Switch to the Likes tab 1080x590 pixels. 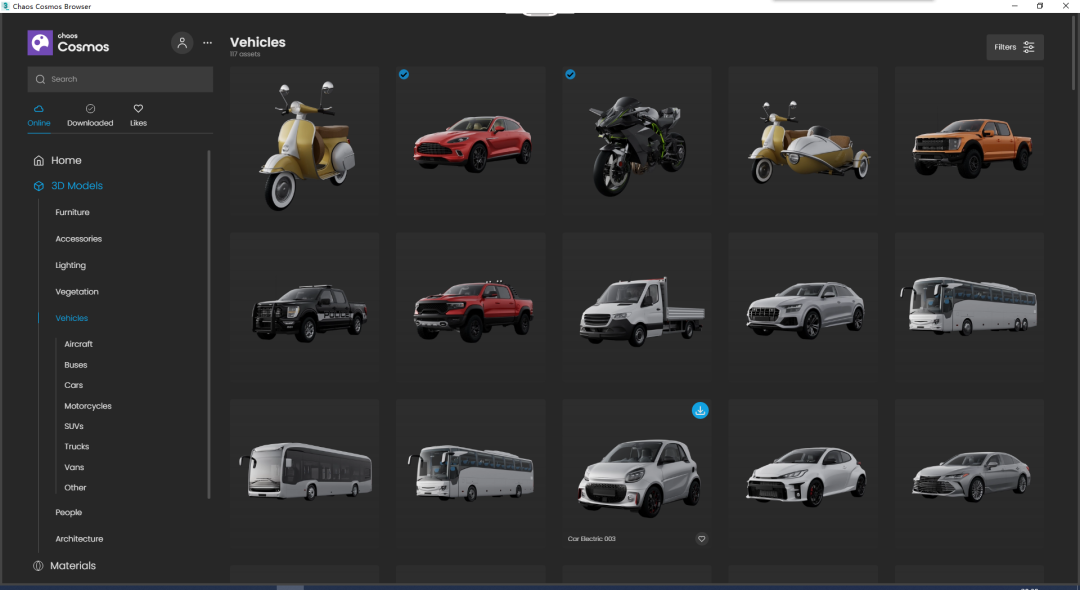click(138, 115)
